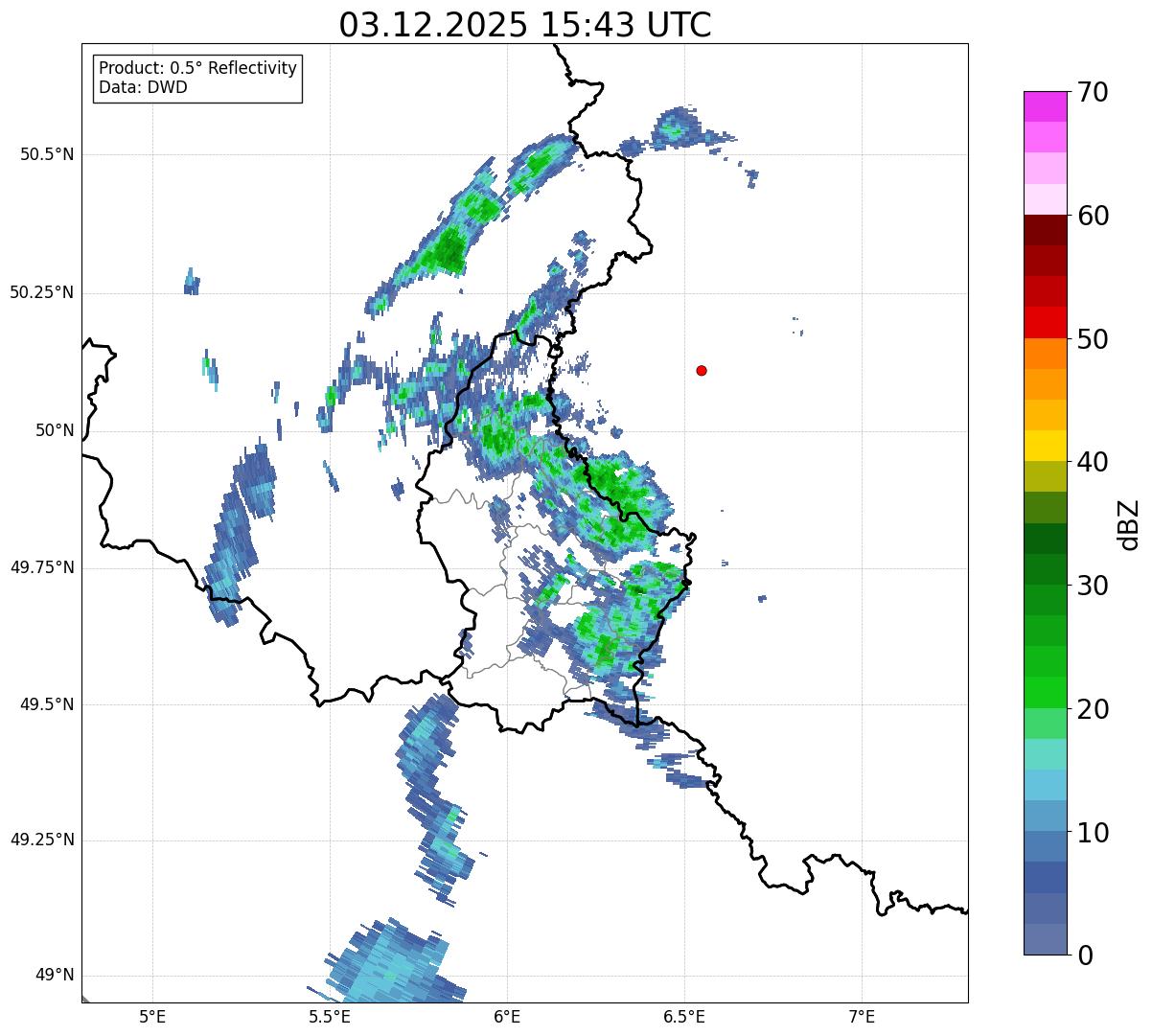Click the 49.75°N latitude label
Image resolution: width=1152 pixels, height=1036 pixels.
[x=42, y=567]
